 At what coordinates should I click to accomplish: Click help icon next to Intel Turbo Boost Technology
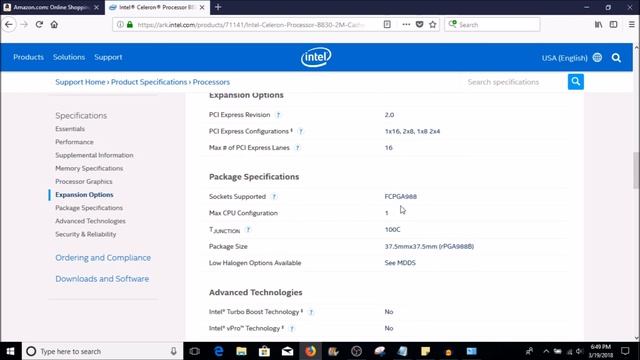[x=311, y=312]
